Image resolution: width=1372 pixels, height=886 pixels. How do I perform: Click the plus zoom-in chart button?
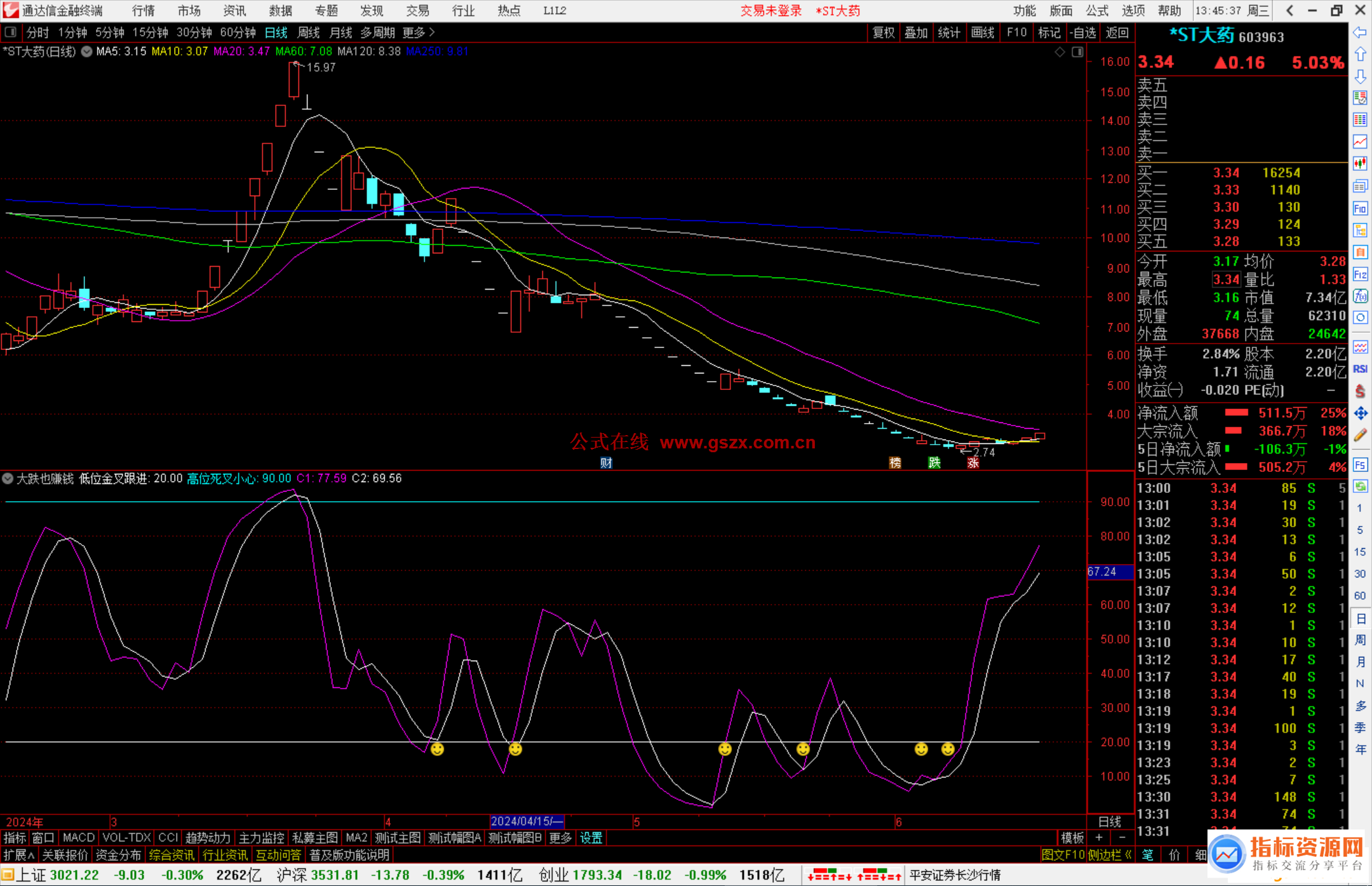coord(1099,838)
